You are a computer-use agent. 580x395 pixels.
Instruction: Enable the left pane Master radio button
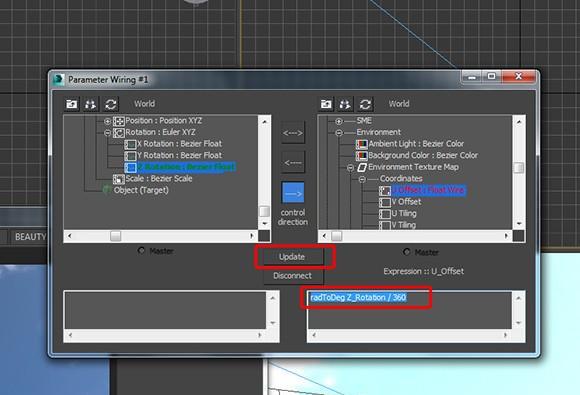(x=141, y=250)
